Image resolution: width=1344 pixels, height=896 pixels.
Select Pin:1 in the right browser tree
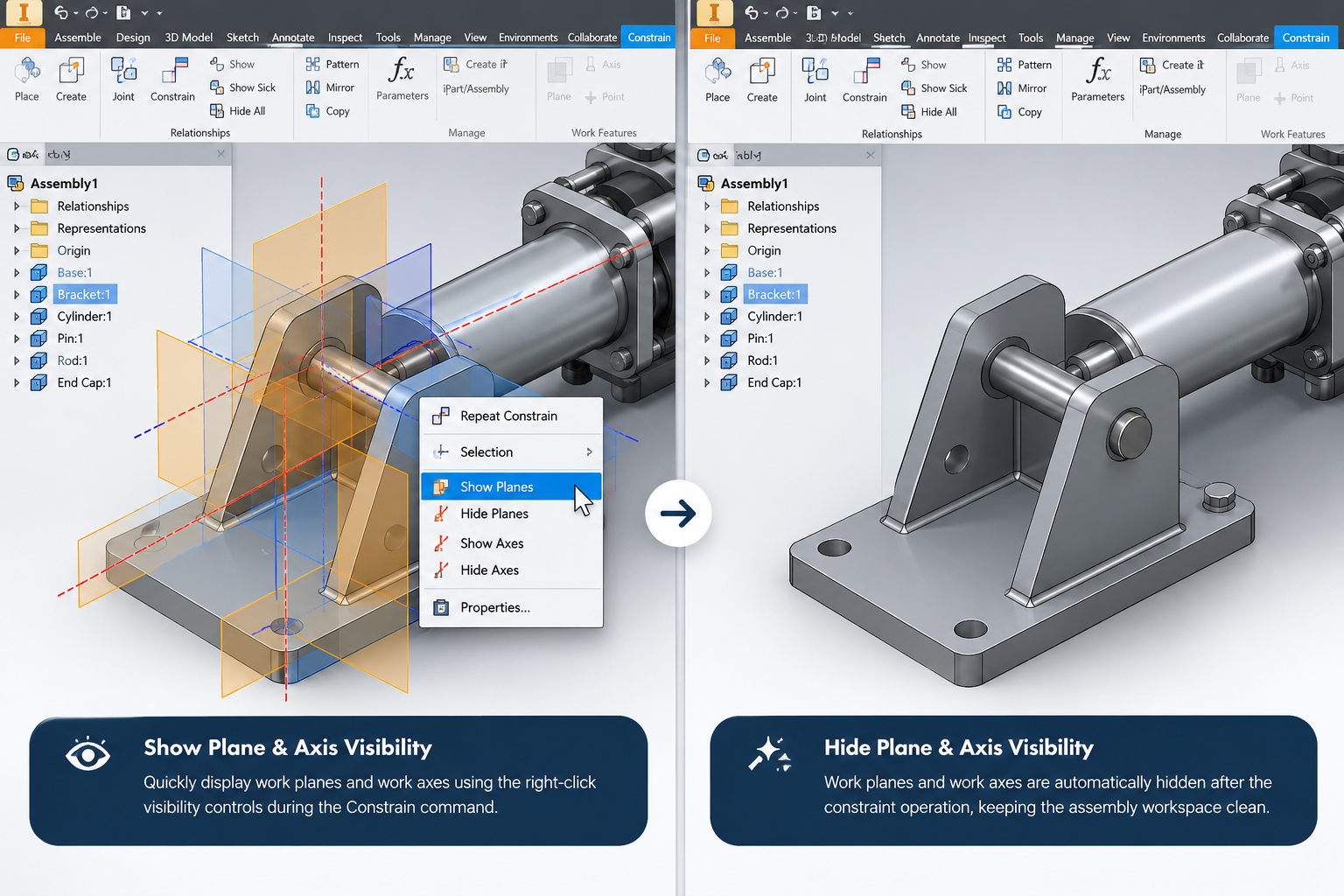(760, 339)
